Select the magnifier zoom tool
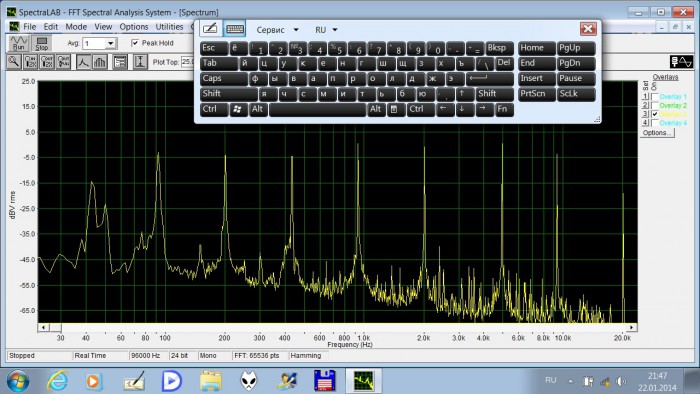This screenshot has height=394, width=700. tap(14, 62)
